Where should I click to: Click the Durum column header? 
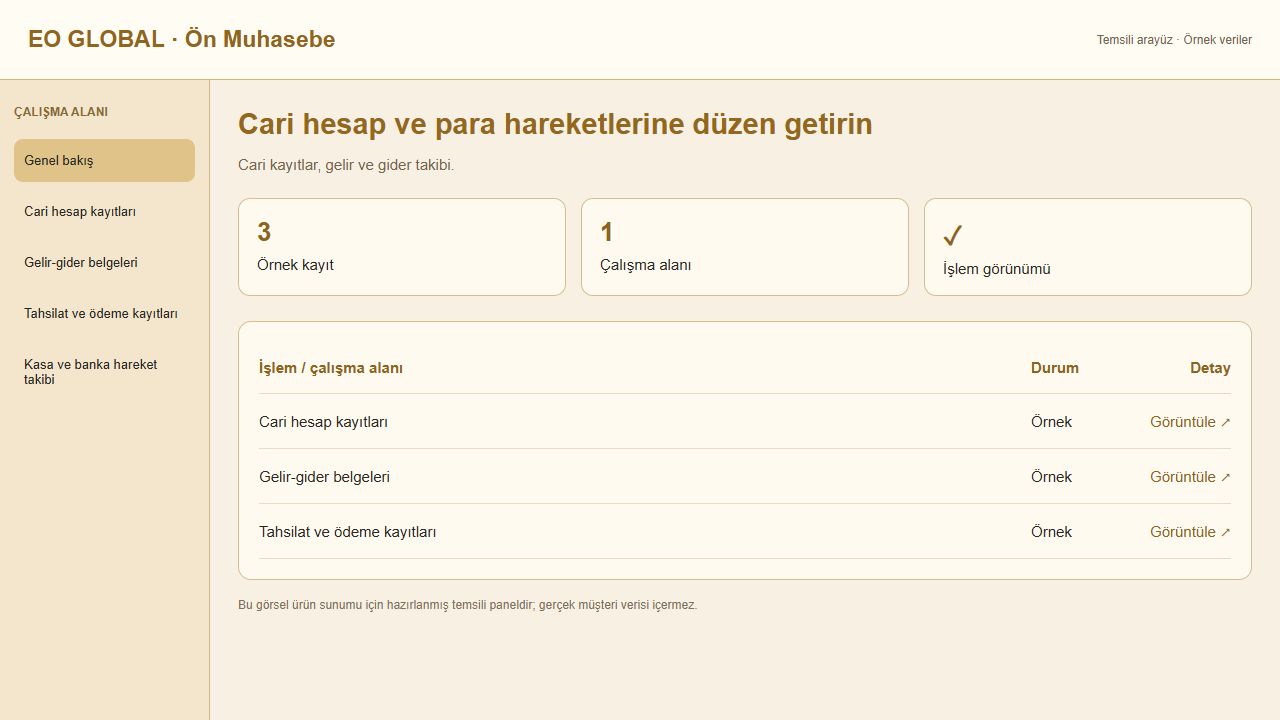coord(1055,368)
